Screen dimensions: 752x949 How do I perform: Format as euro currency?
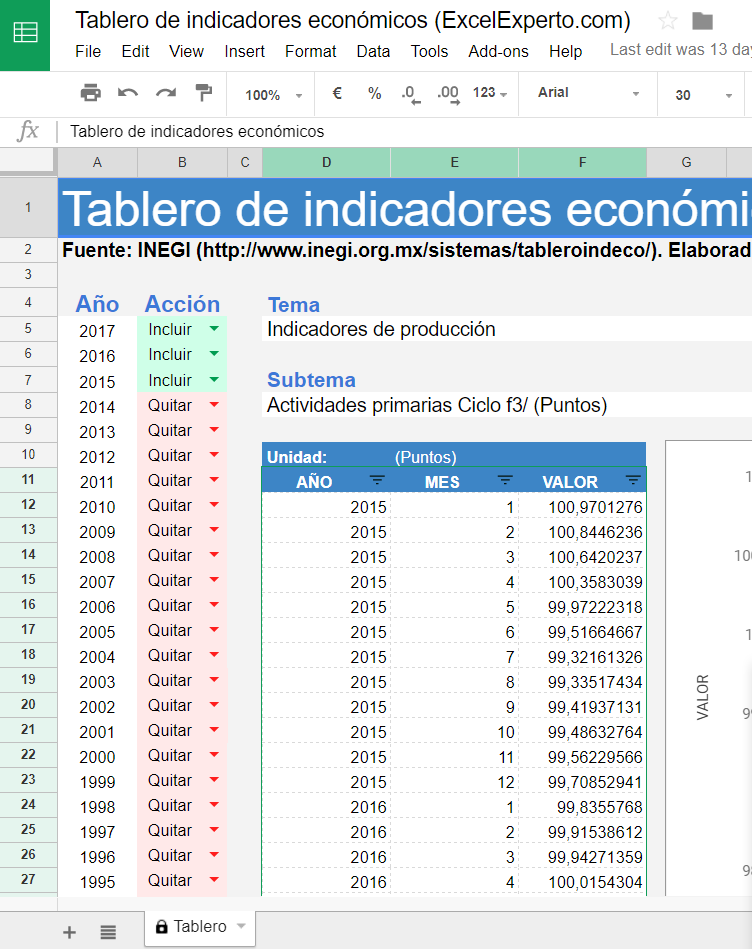click(x=337, y=93)
